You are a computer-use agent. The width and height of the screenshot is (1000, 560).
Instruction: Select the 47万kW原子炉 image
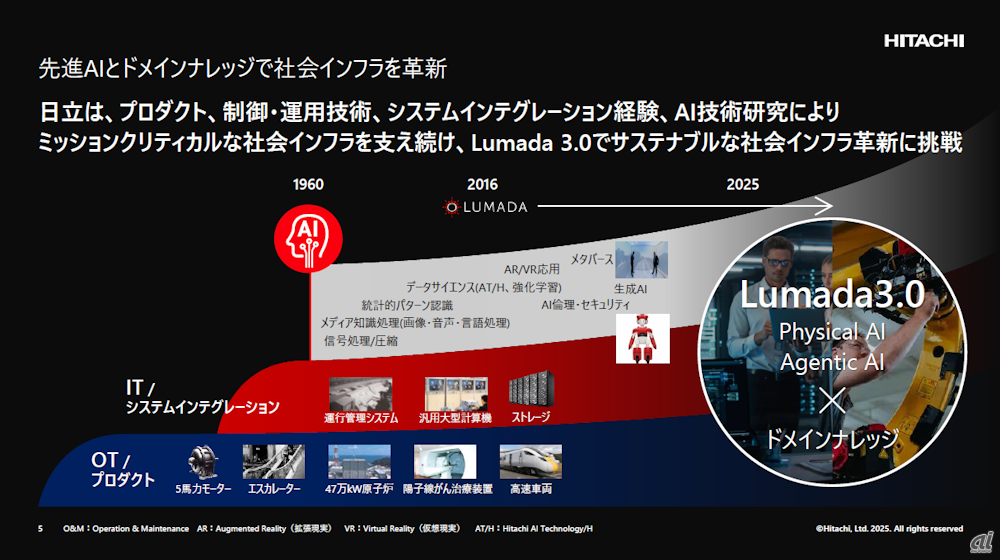point(359,462)
